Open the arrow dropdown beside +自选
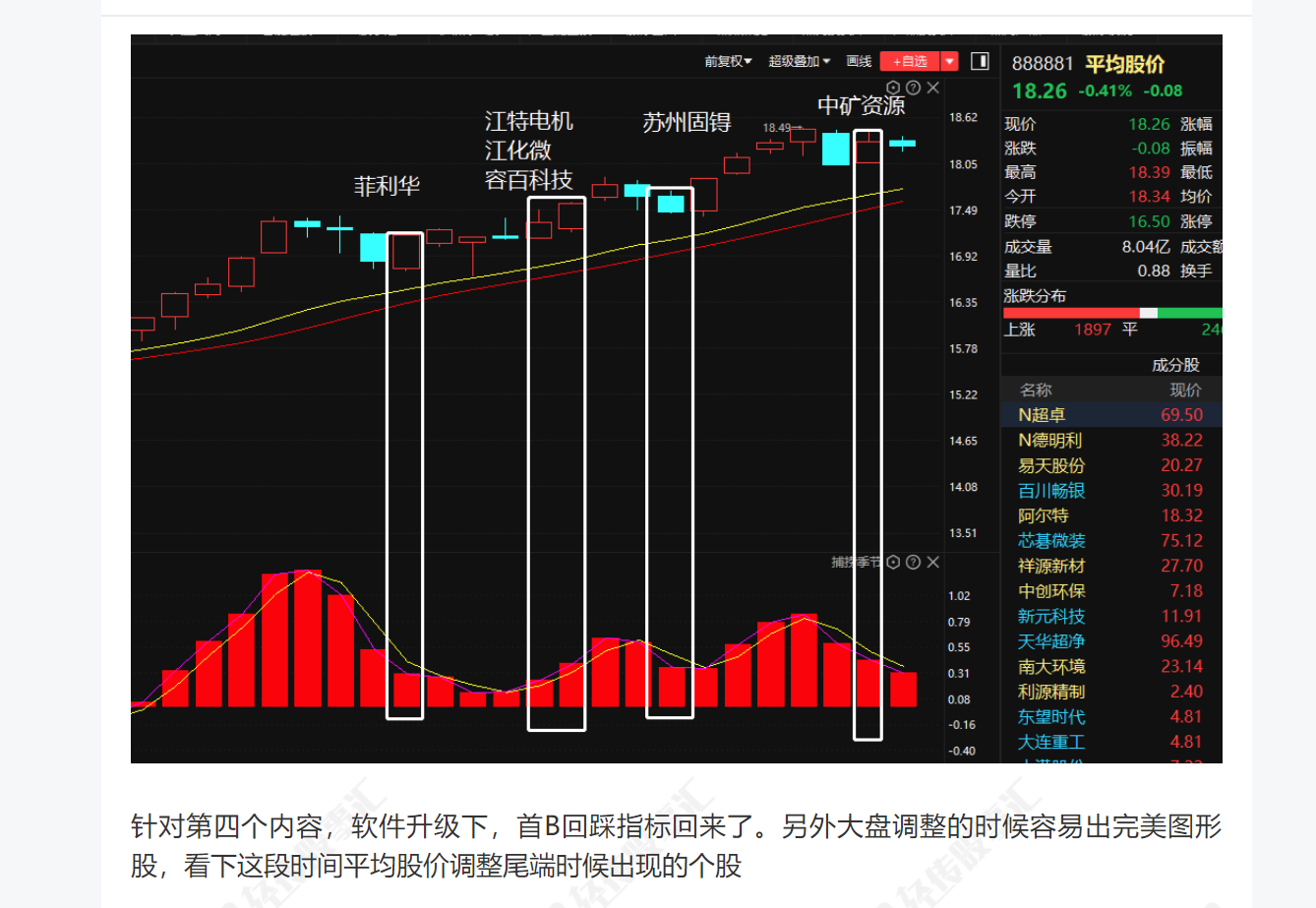Screen dimensions: 1316x908 point(950,61)
